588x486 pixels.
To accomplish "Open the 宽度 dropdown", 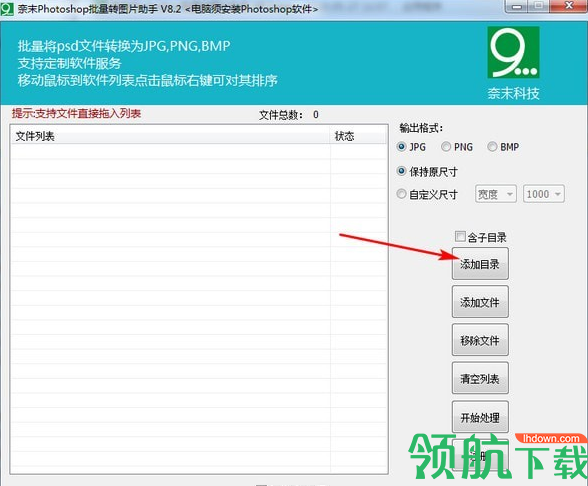I will click(496, 194).
